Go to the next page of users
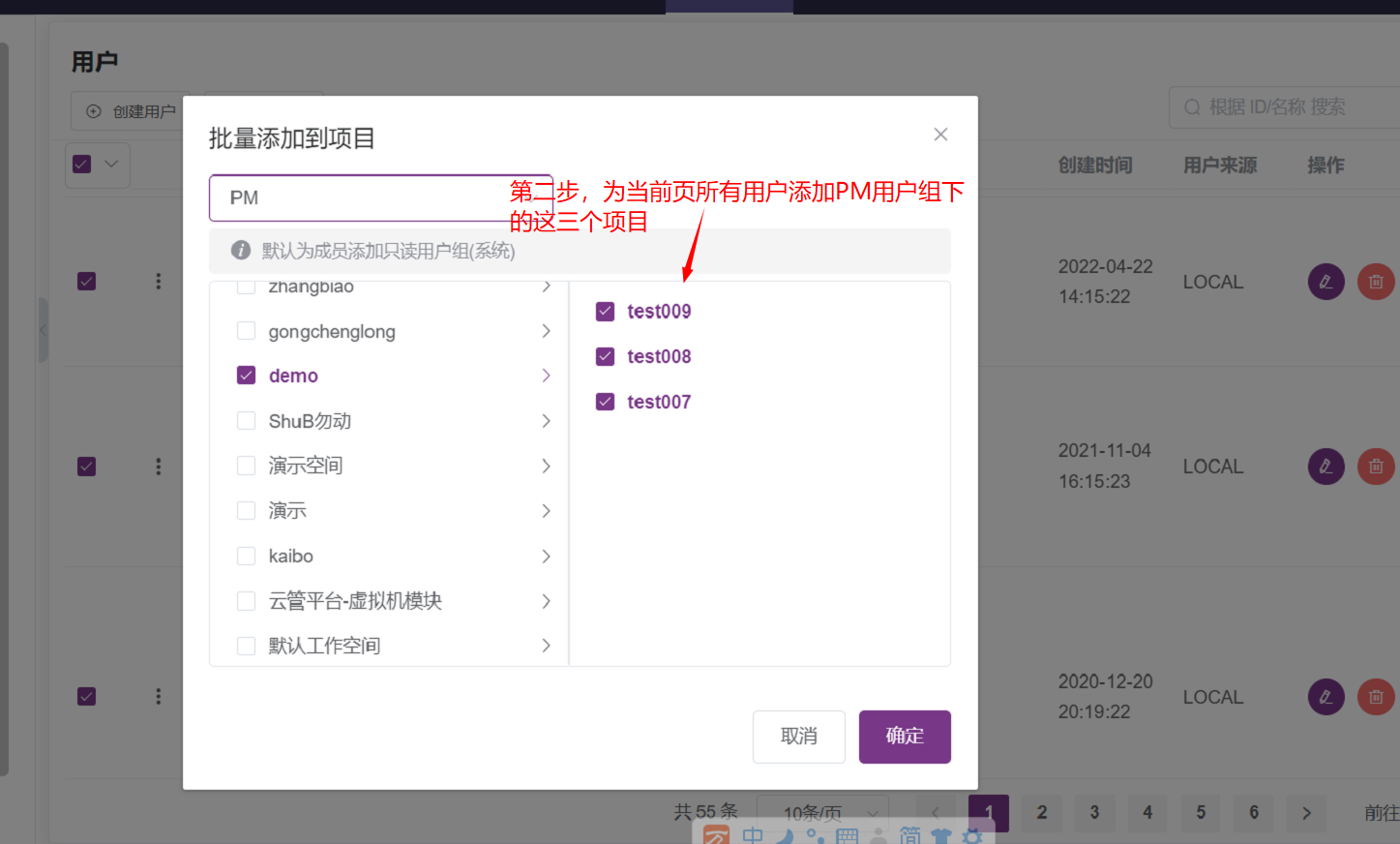Screen dimensions: 1400x844 [1306, 813]
